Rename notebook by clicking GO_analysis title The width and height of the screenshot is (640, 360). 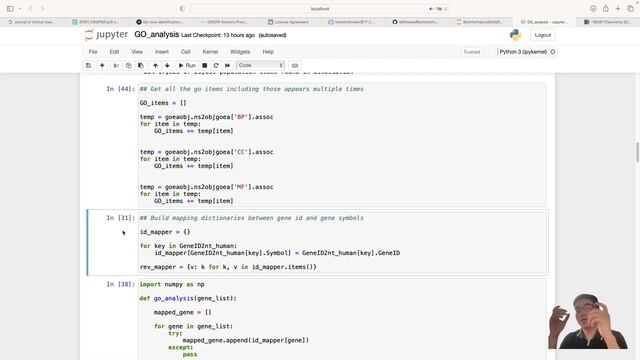pyautogui.click(x=157, y=35)
